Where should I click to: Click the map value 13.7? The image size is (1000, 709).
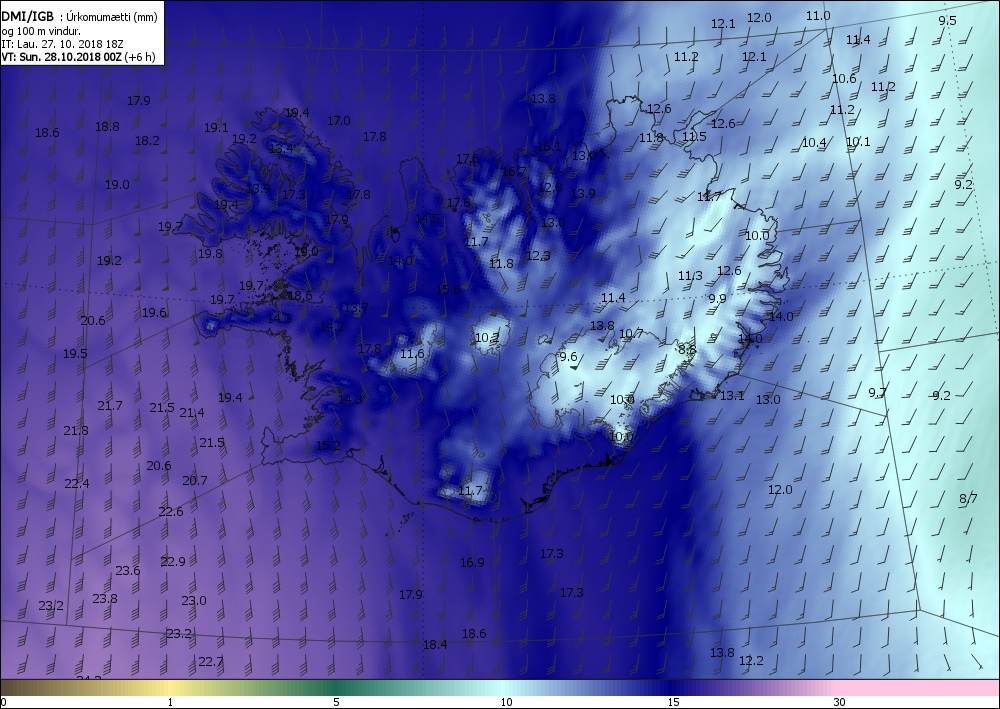(x=356, y=308)
